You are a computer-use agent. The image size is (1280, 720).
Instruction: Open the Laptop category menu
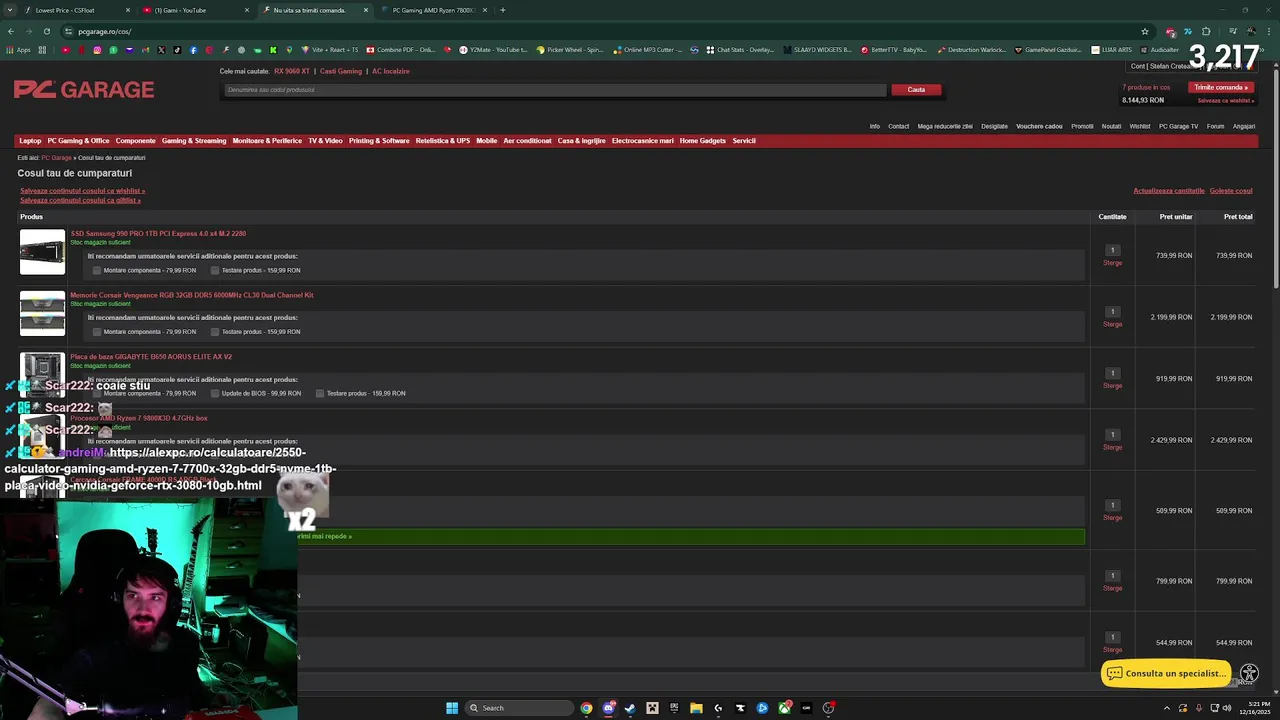[x=30, y=141]
